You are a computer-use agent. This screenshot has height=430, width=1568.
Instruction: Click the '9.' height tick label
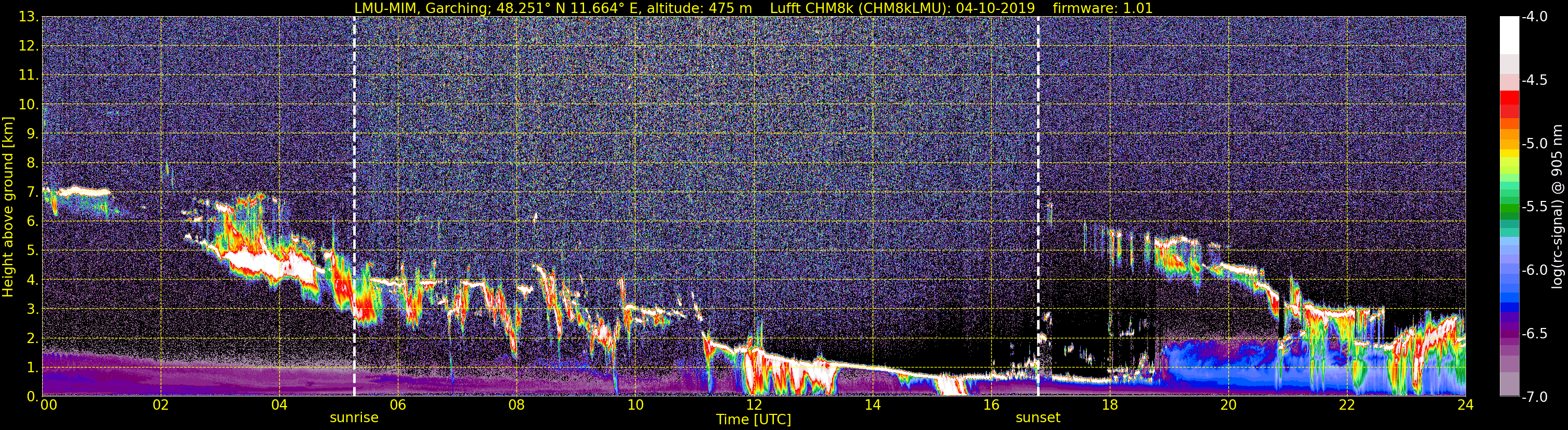(x=32, y=134)
